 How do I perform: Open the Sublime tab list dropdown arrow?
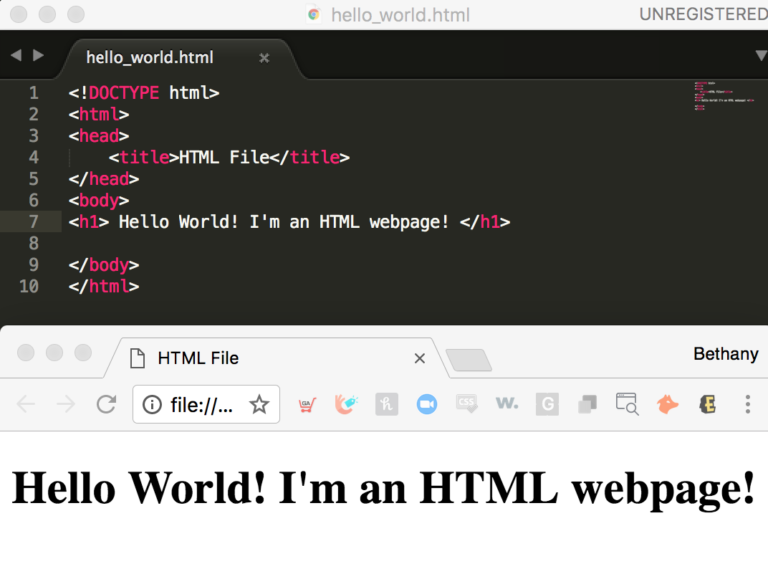[x=760, y=55]
